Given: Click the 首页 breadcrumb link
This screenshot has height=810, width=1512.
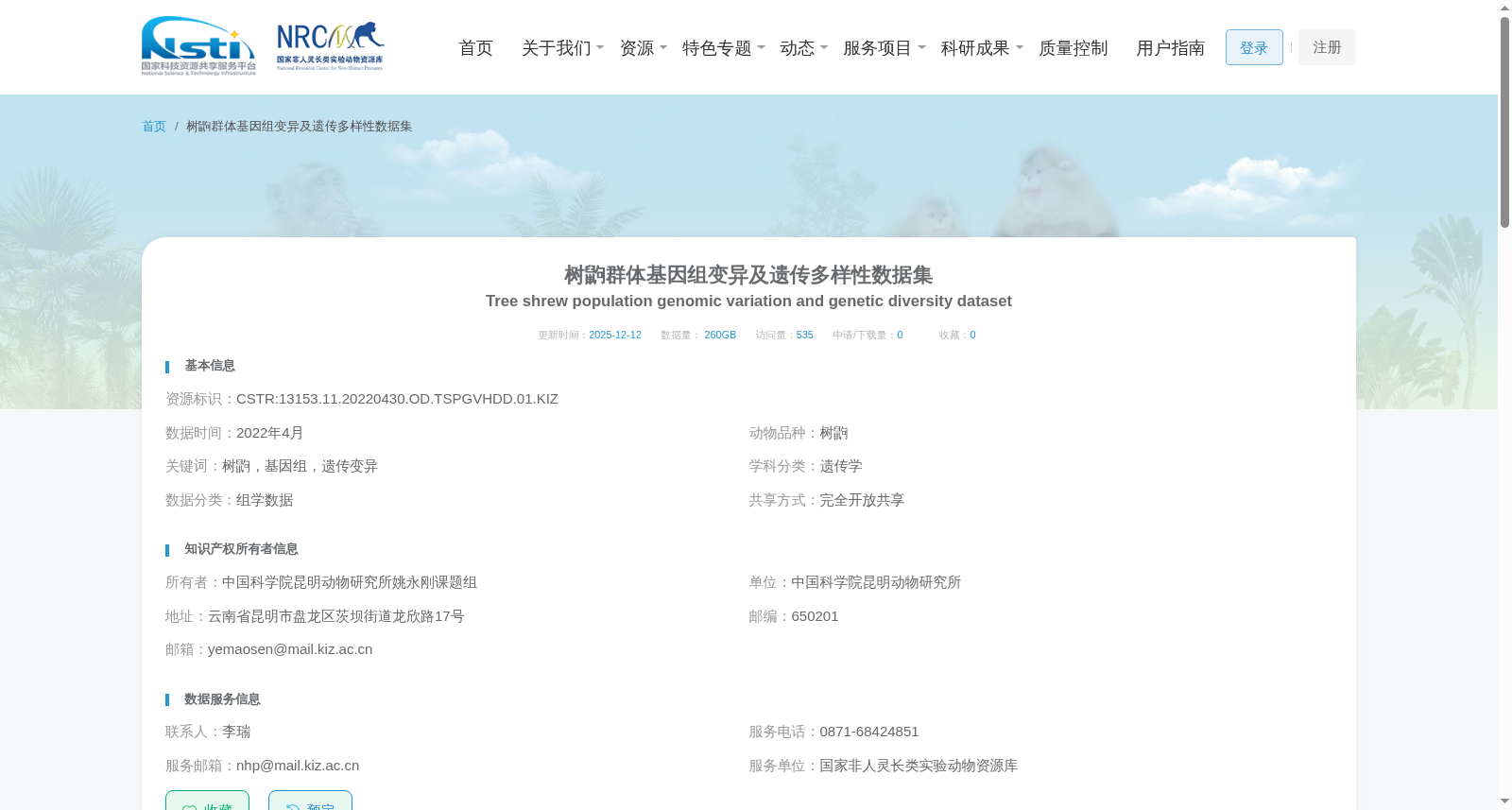Looking at the screenshot, I should 154,127.
